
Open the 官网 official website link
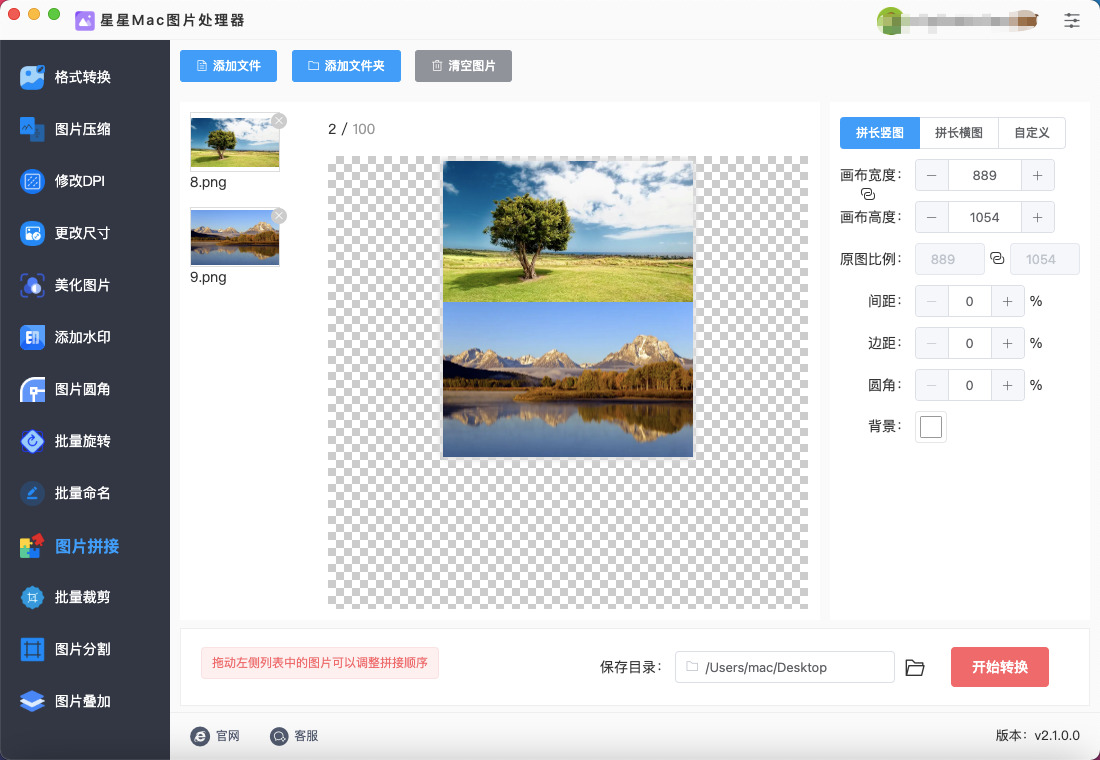[x=215, y=735]
